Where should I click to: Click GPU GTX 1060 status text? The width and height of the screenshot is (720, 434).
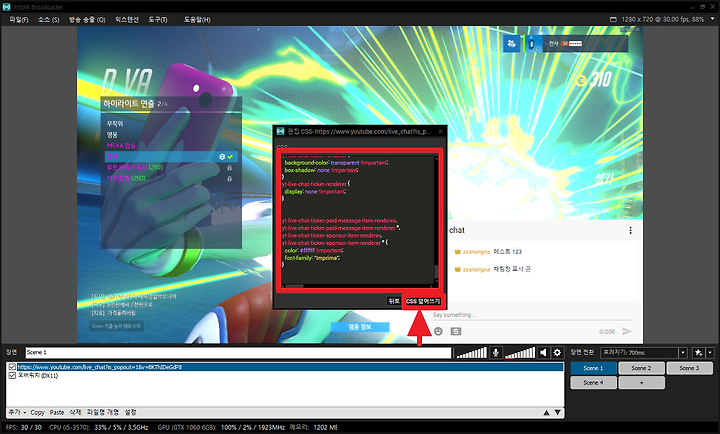[221, 427]
